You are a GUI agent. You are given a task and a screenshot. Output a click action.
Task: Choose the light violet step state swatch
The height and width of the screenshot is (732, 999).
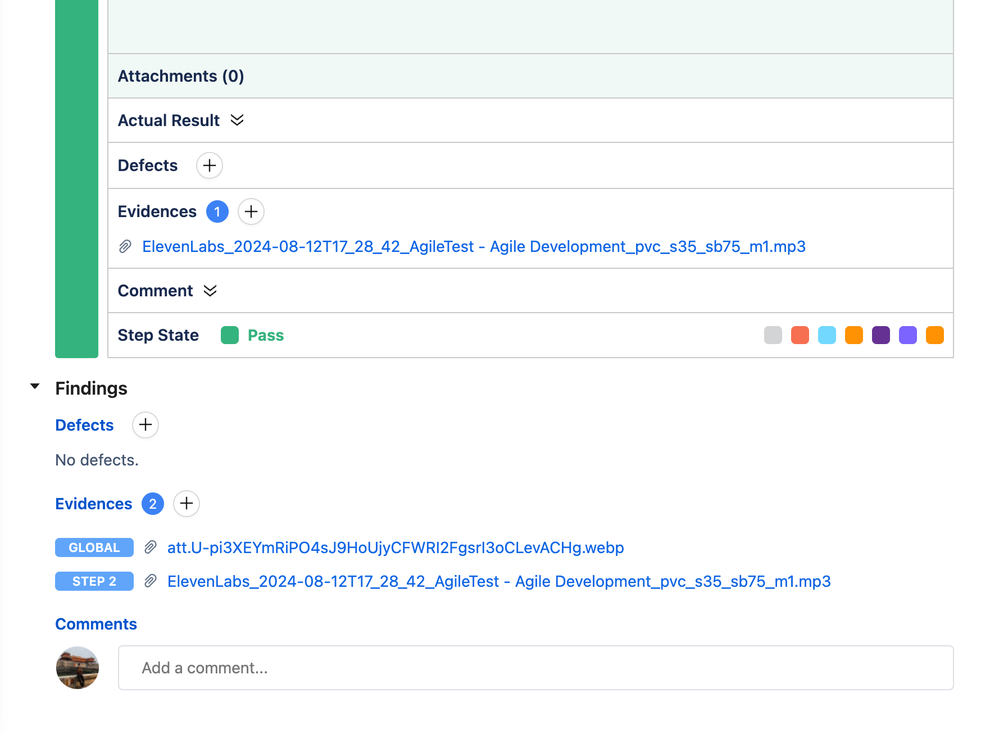(x=908, y=335)
